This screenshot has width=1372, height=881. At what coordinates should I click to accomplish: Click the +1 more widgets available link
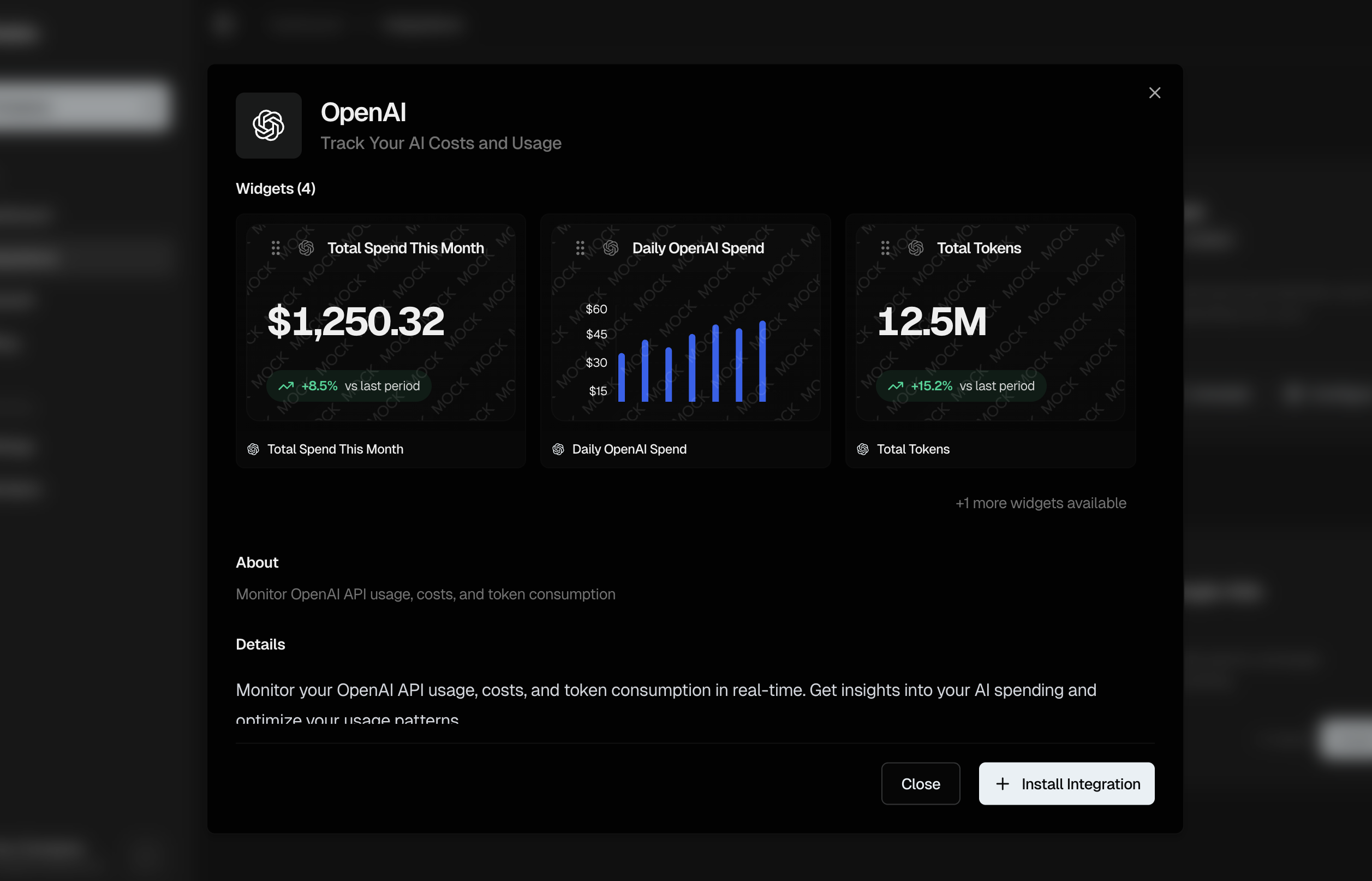(1041, 503)
